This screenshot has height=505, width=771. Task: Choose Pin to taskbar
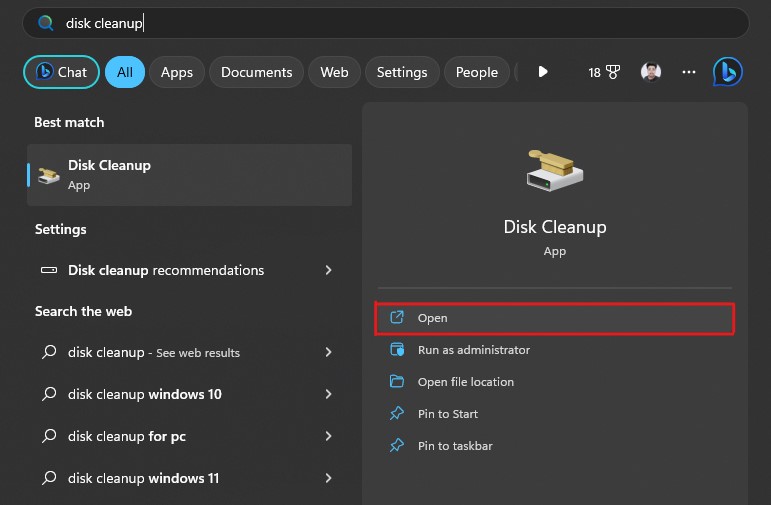click(x=555, y=446)
